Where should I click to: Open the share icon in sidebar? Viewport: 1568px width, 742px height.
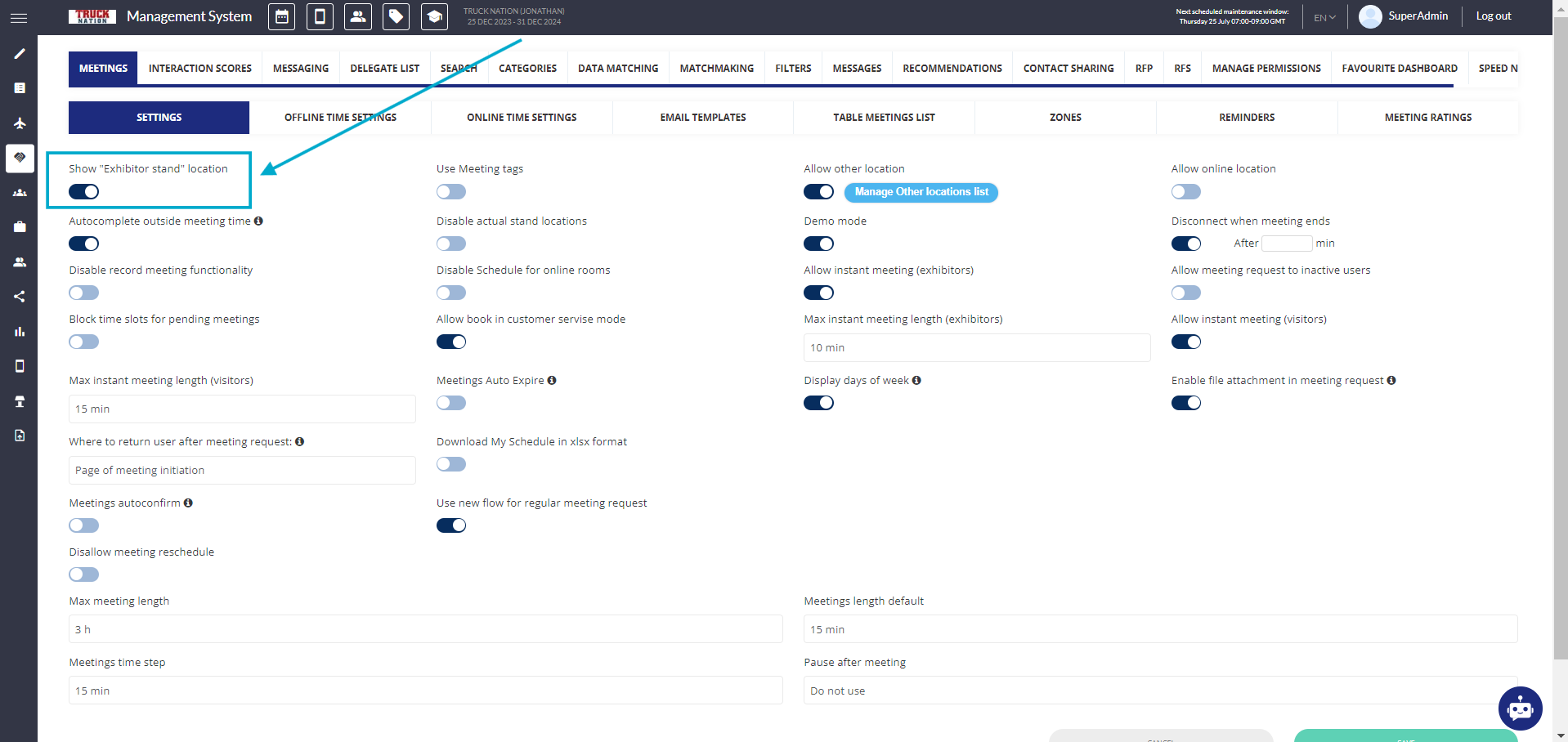pyautogui.click(x=20, y=297)
